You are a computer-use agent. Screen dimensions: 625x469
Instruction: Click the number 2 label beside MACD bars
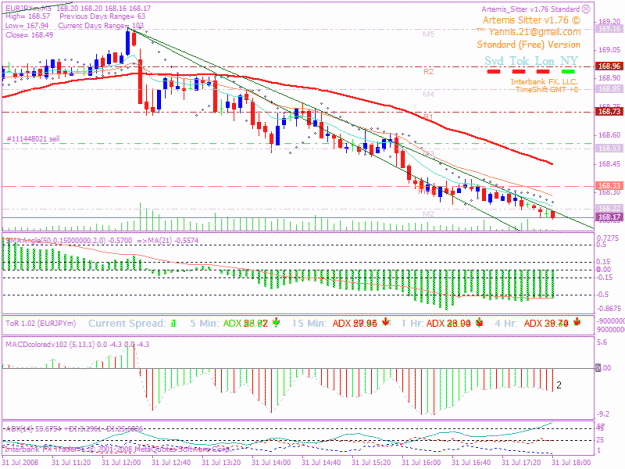(559, 385)
